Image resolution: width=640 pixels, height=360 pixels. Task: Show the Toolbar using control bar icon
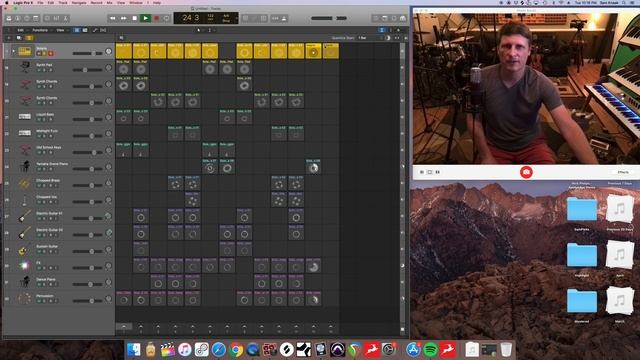click(x=36, y=18)
